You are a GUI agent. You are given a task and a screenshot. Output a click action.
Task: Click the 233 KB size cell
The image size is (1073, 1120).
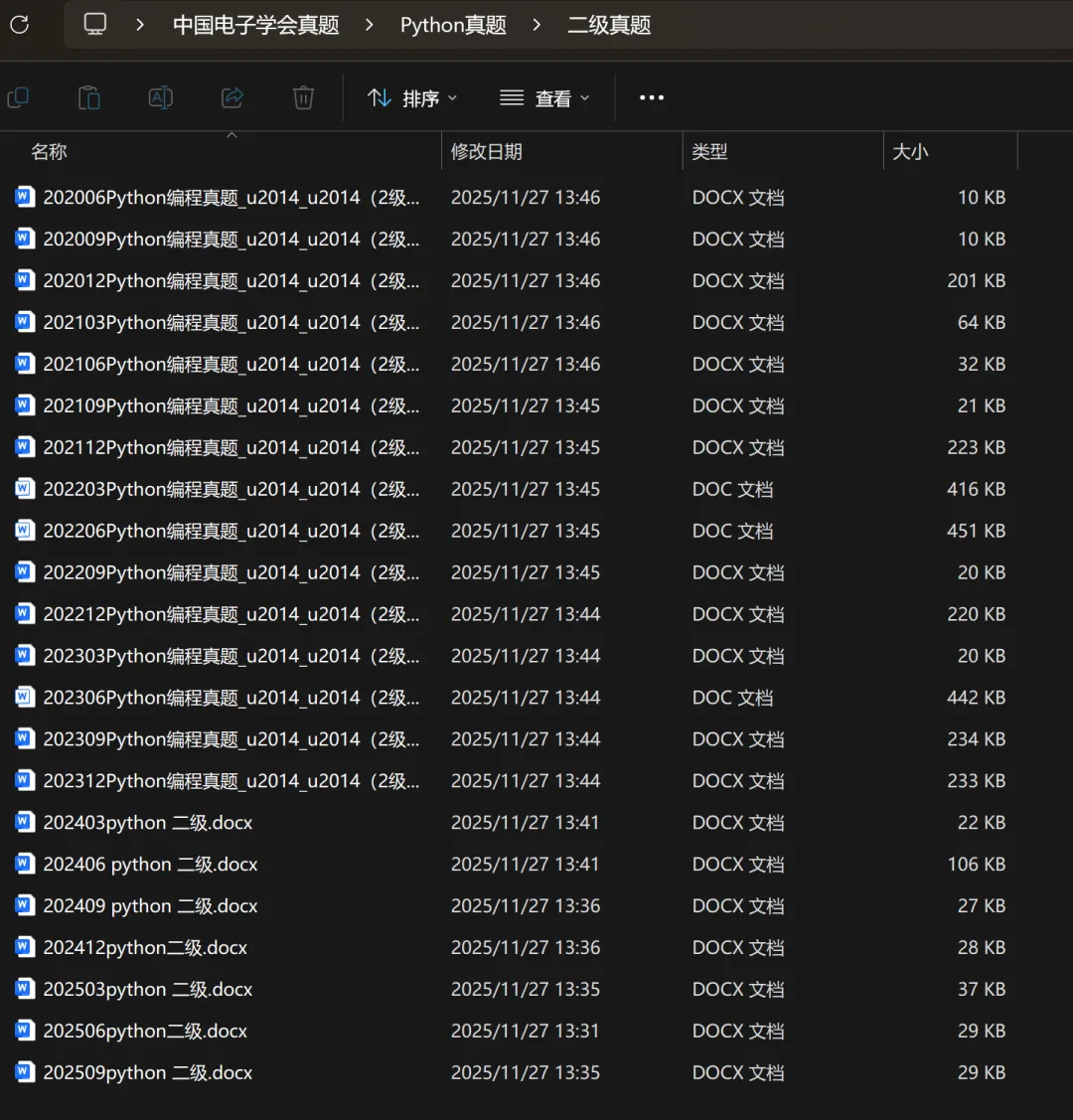[976, 781]
